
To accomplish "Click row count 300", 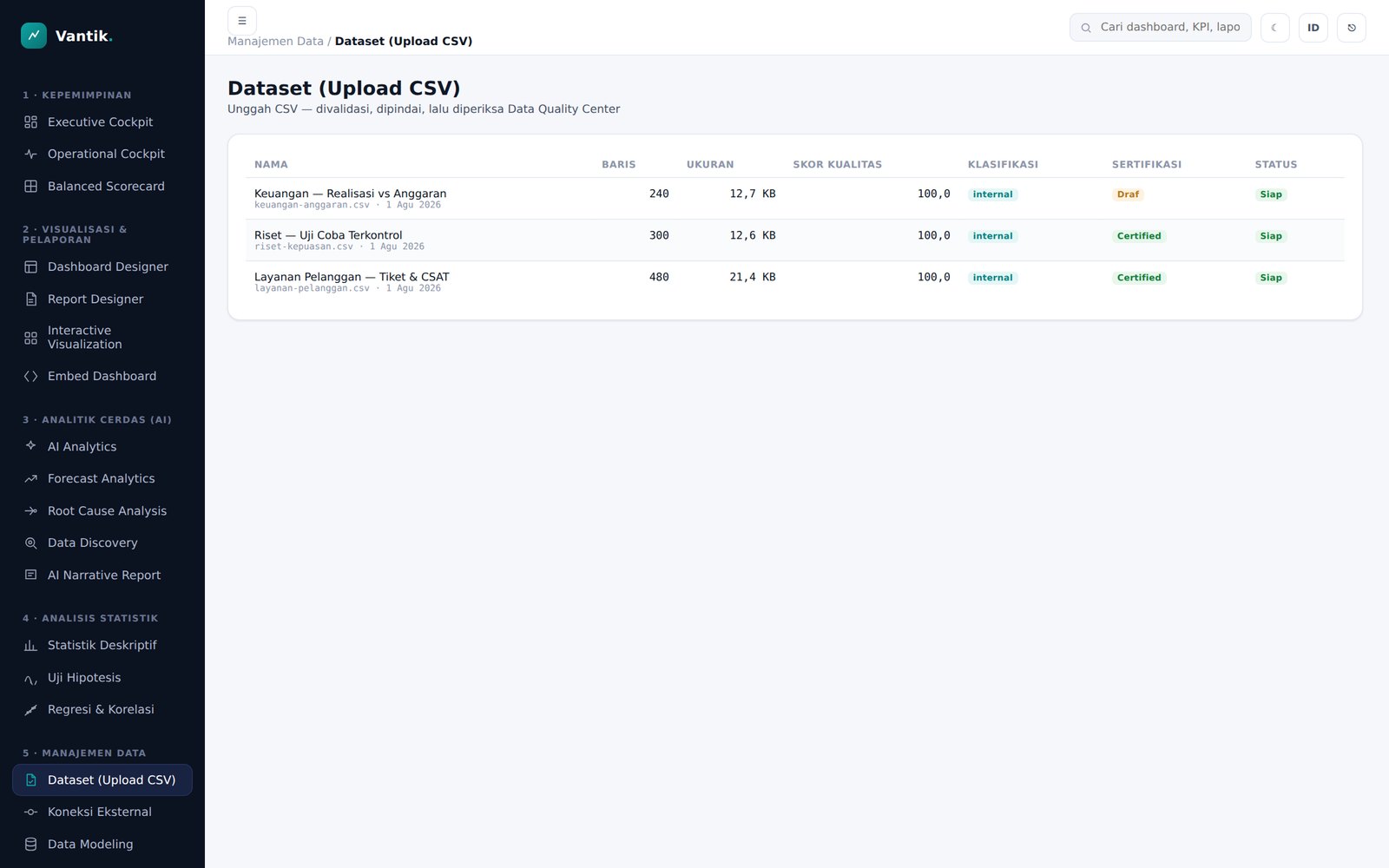I will click(659, 236).
